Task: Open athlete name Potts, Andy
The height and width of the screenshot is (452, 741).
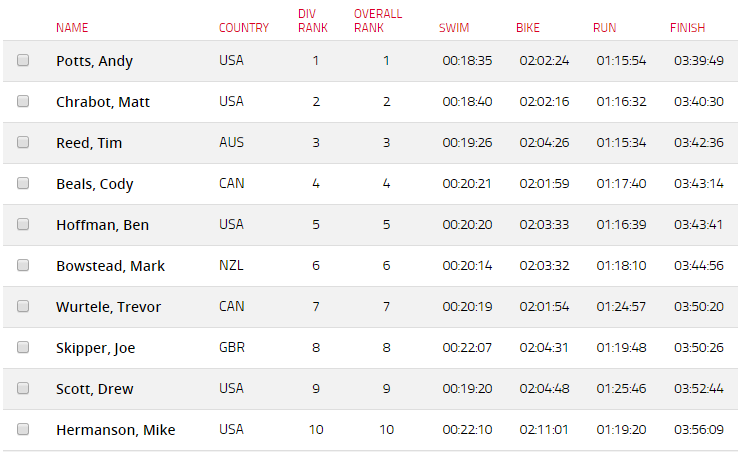Action: click(x=95, y=61)
